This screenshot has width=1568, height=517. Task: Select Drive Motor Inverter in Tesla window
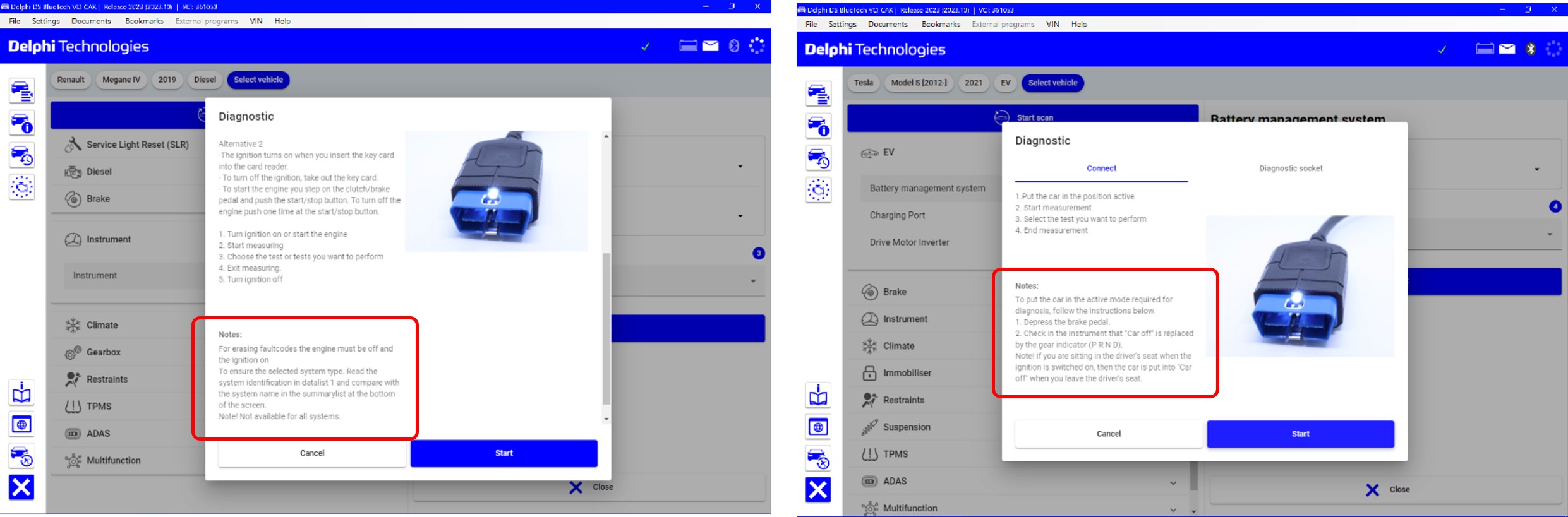tap(910, 242)
